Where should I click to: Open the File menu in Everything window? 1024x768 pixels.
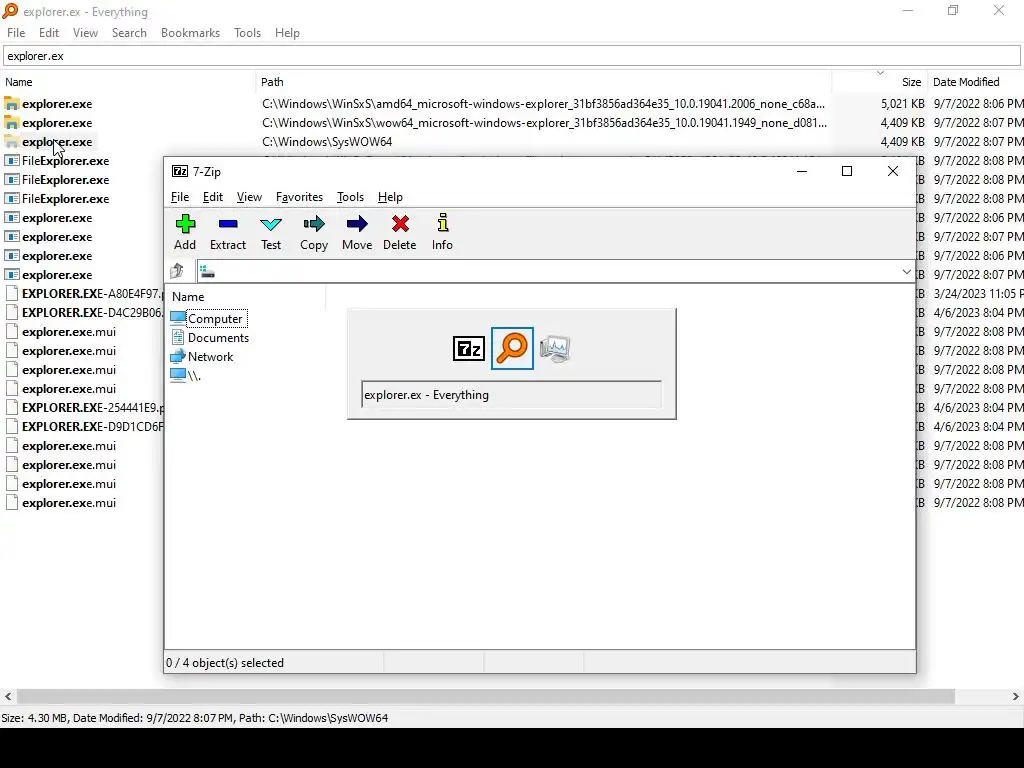pyautogui.click(x=16, y=33)
